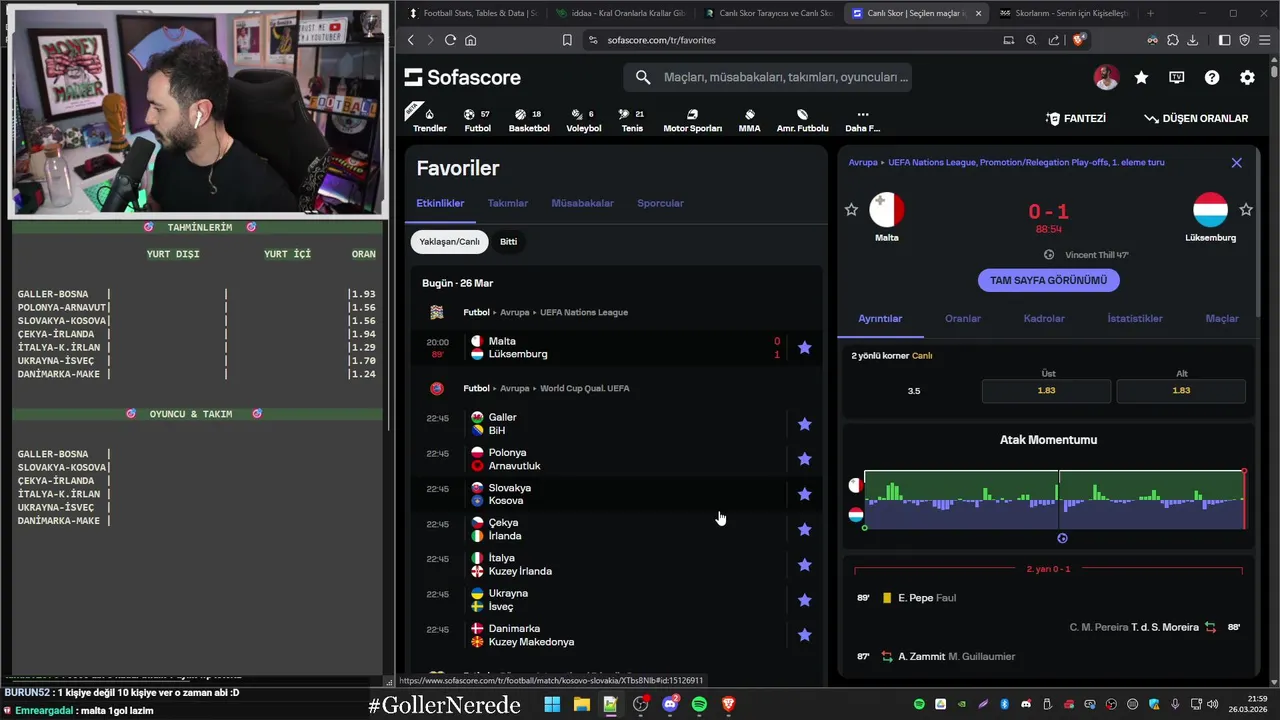Image resolution: width=1280 pixels, height=720 pixels.
Task: Open the user profile avatar
Action: [x=1106, y=77]
